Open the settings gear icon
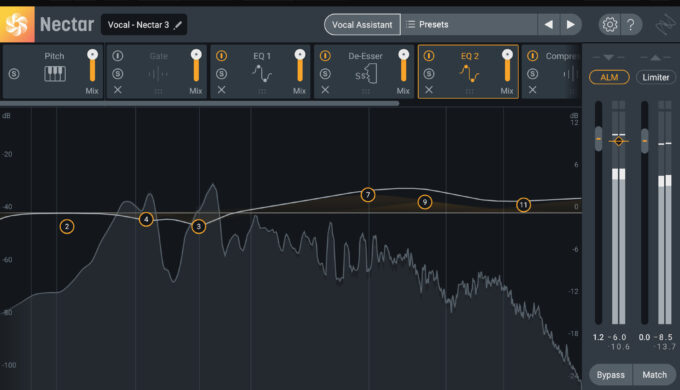Viewport: 680px width, 390px height. (609, 25)
